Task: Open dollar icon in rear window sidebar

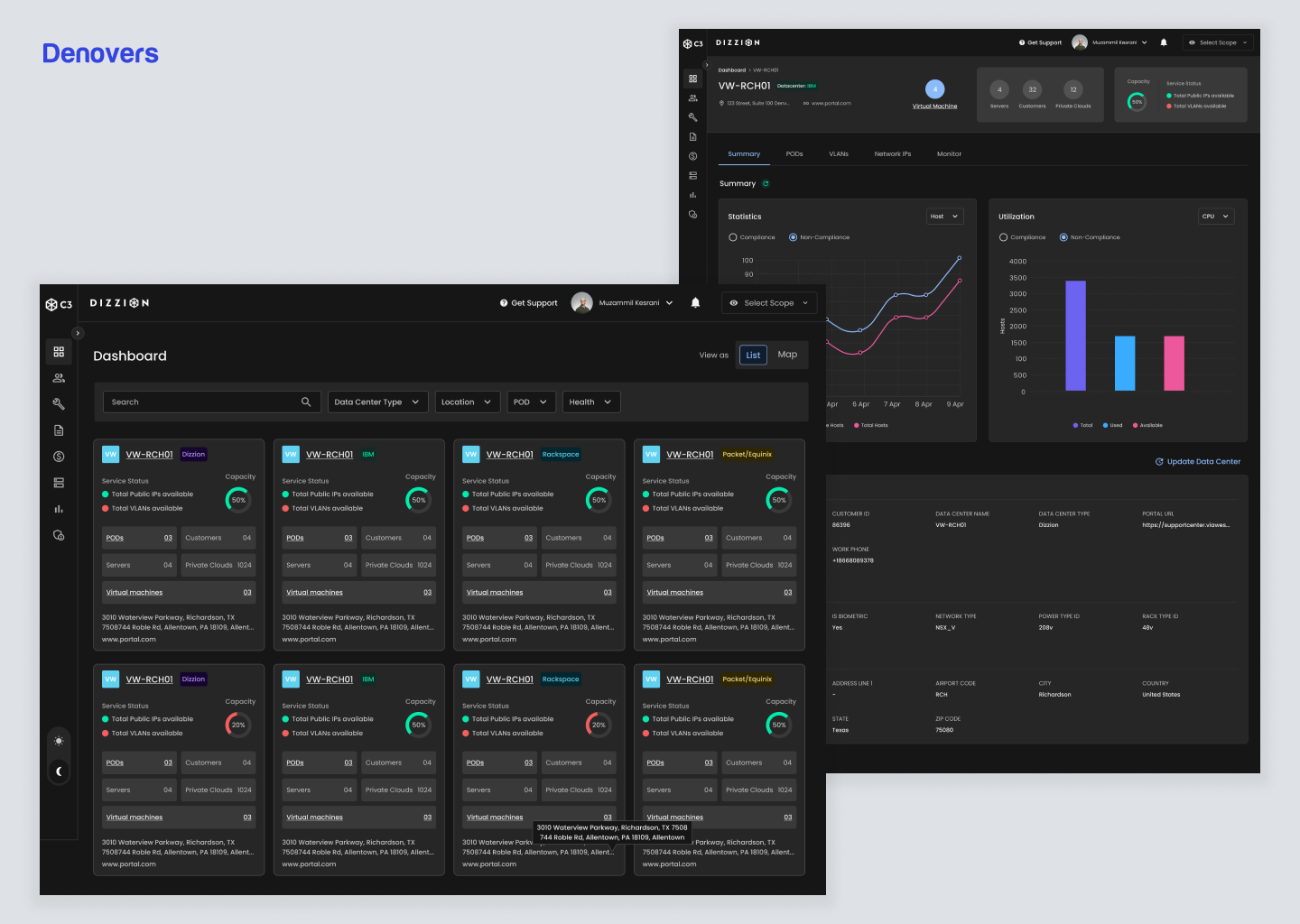Action: click(x=692, y=156)
